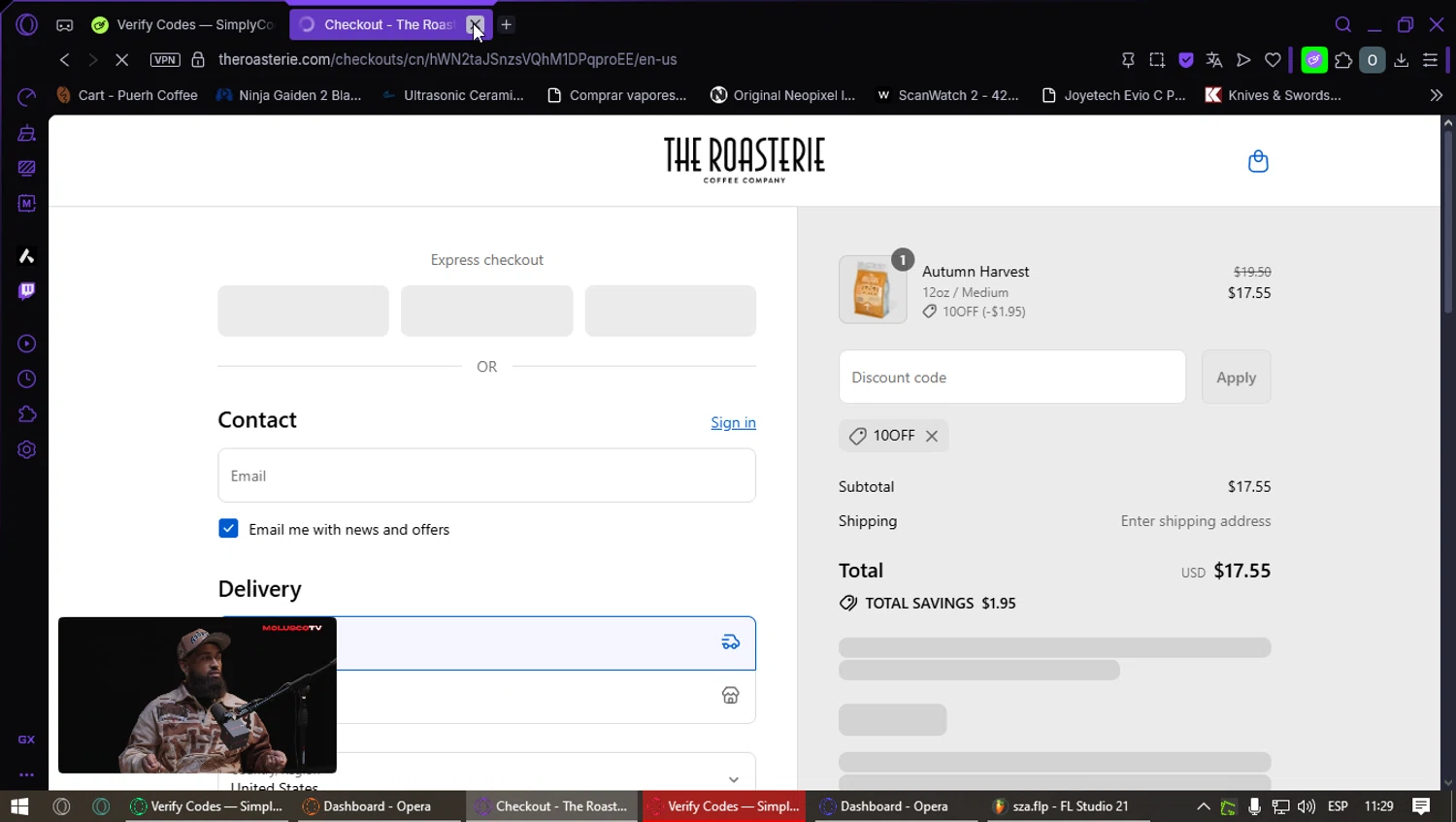Click the ESP language indicator
This screenshot has height=822, width=1456.
[1338, 806]
